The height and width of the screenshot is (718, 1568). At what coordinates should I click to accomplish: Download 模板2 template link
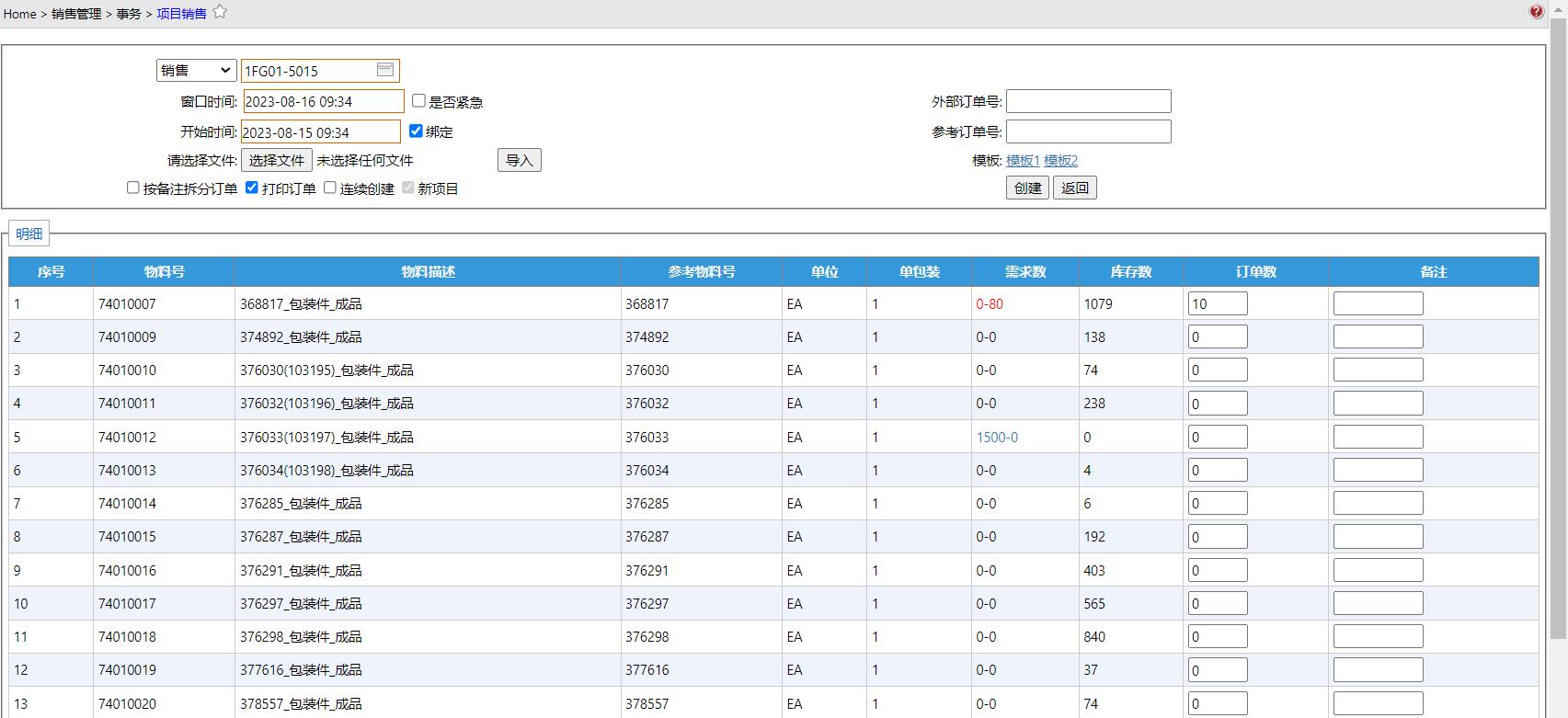click(1060, 160)
